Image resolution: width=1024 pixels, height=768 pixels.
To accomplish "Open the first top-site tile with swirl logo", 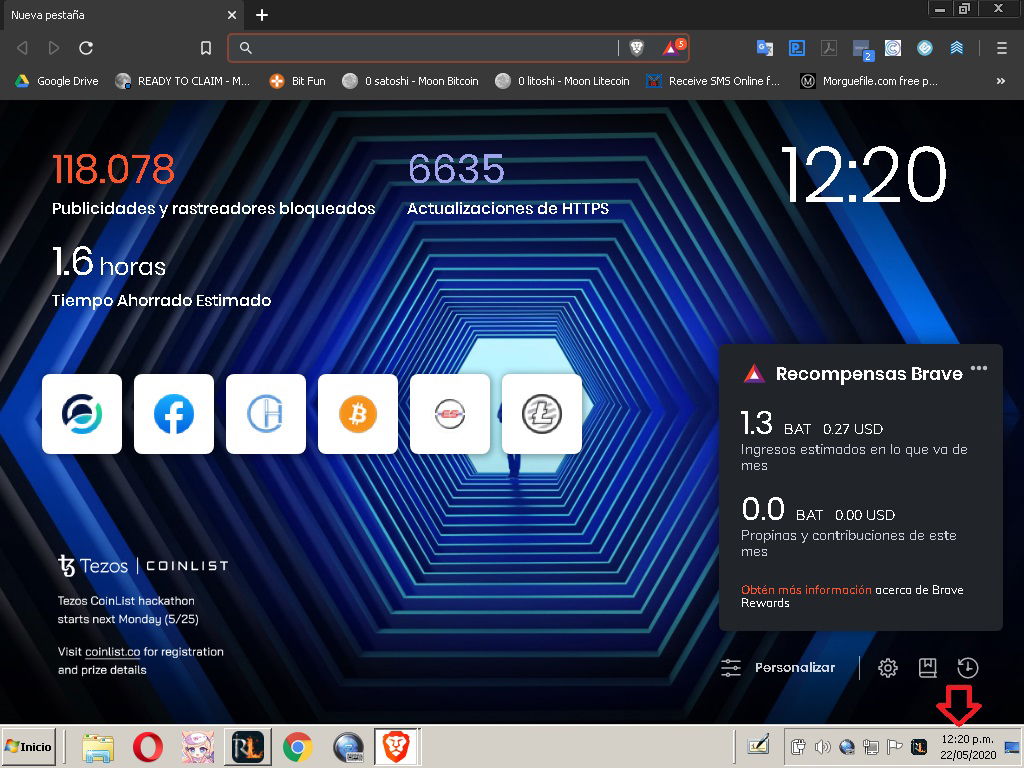I will coord(82,413).
